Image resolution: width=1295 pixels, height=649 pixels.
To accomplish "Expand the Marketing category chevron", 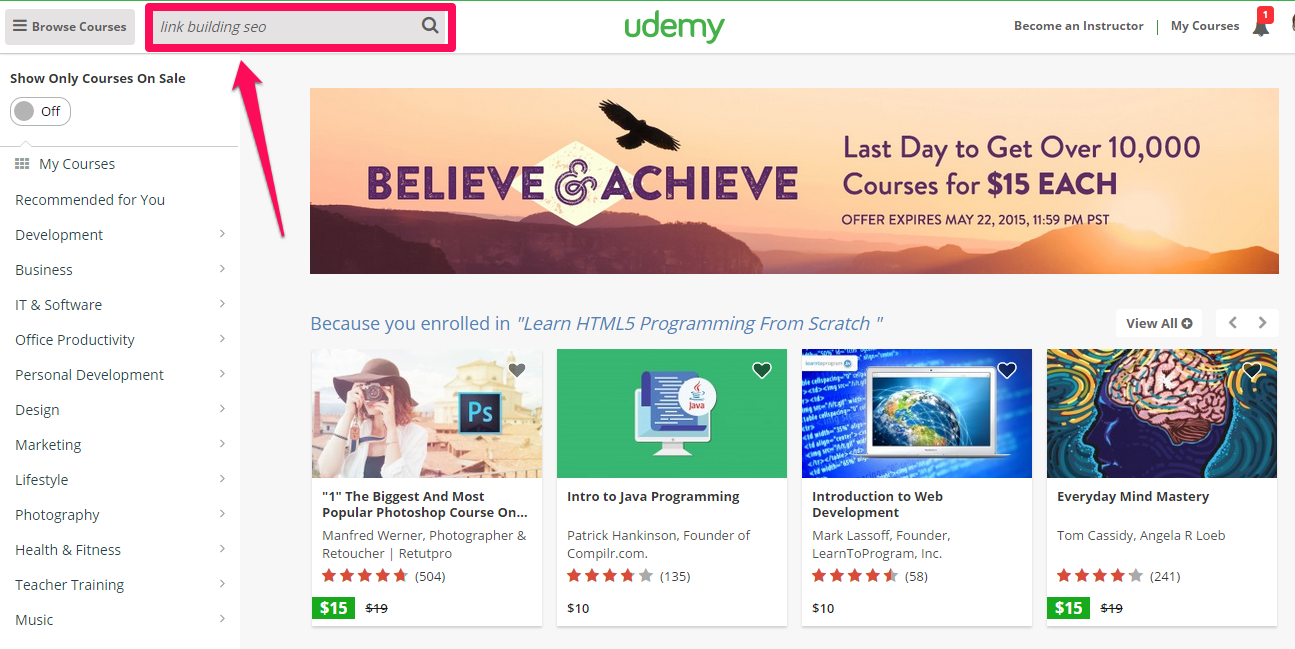I will tap(222, 444).
